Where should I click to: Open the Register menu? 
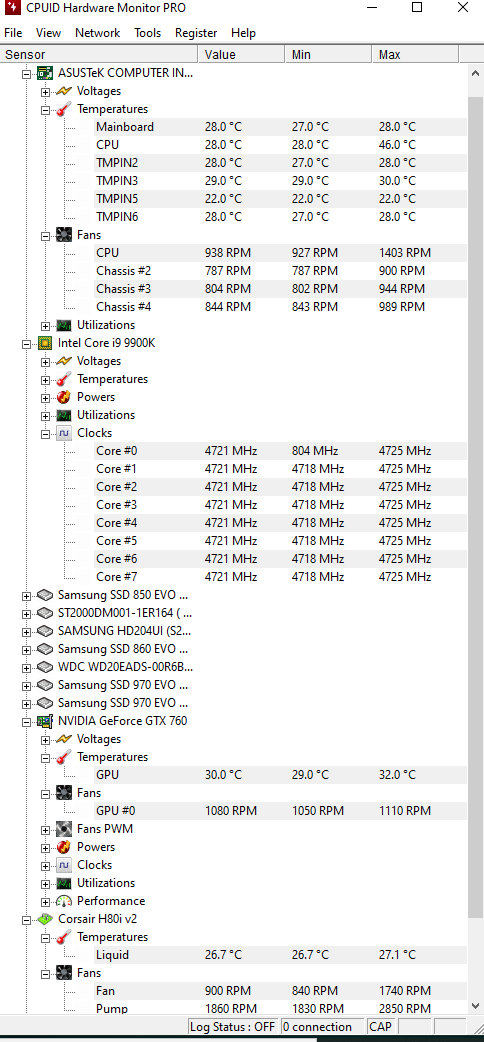(x=196, y=33)
